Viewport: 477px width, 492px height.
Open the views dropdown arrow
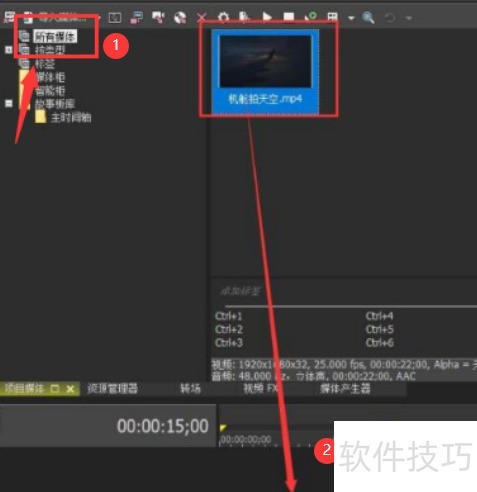(x=351, y=18)
